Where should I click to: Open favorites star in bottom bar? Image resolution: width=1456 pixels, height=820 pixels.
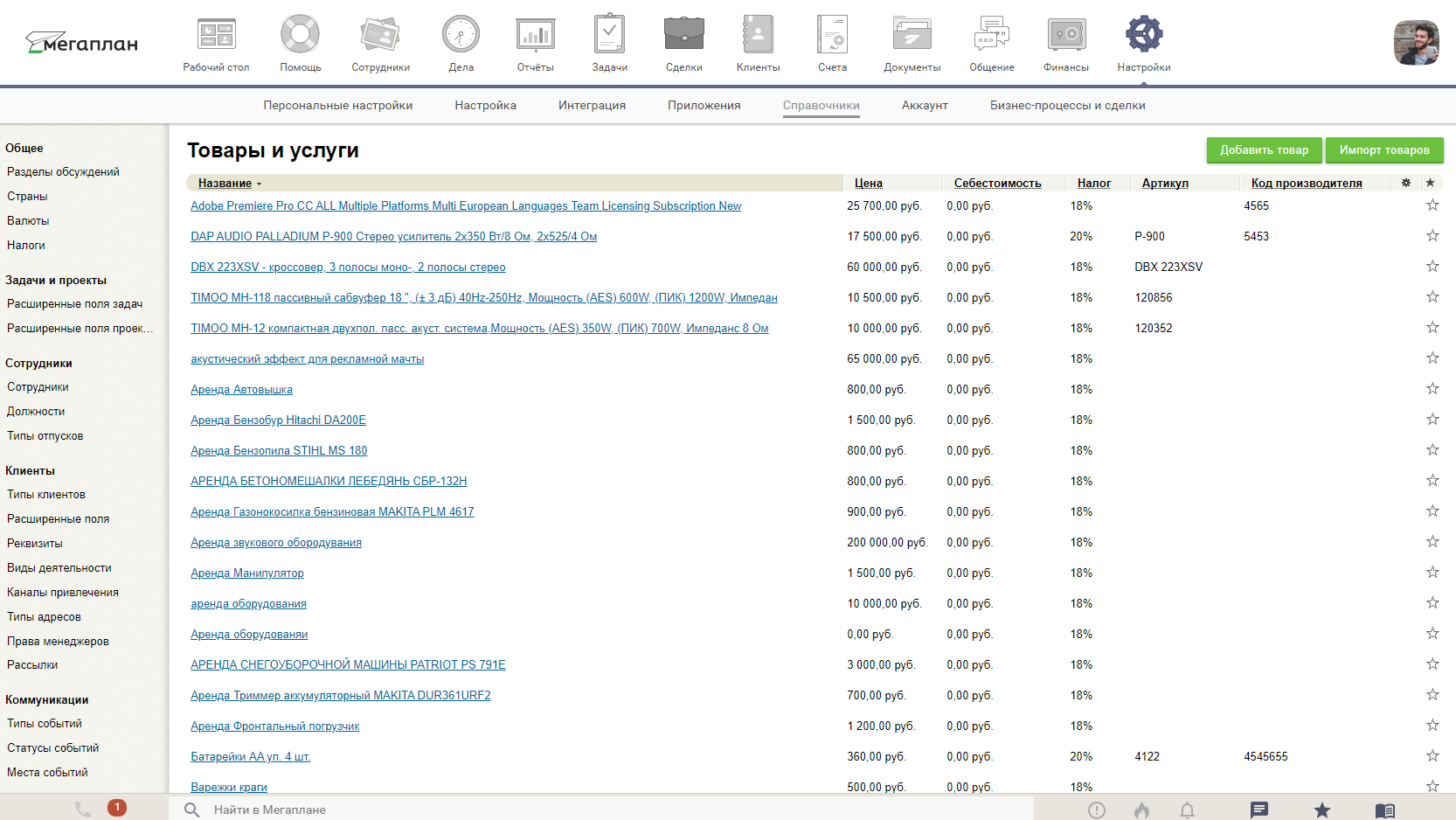(1322, 810)
